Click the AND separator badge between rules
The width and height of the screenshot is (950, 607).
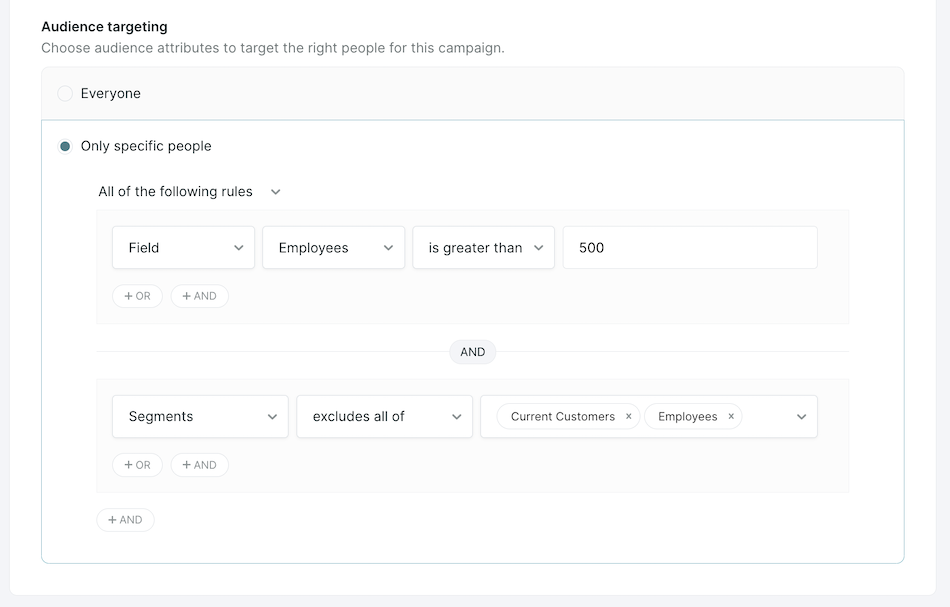473,352
